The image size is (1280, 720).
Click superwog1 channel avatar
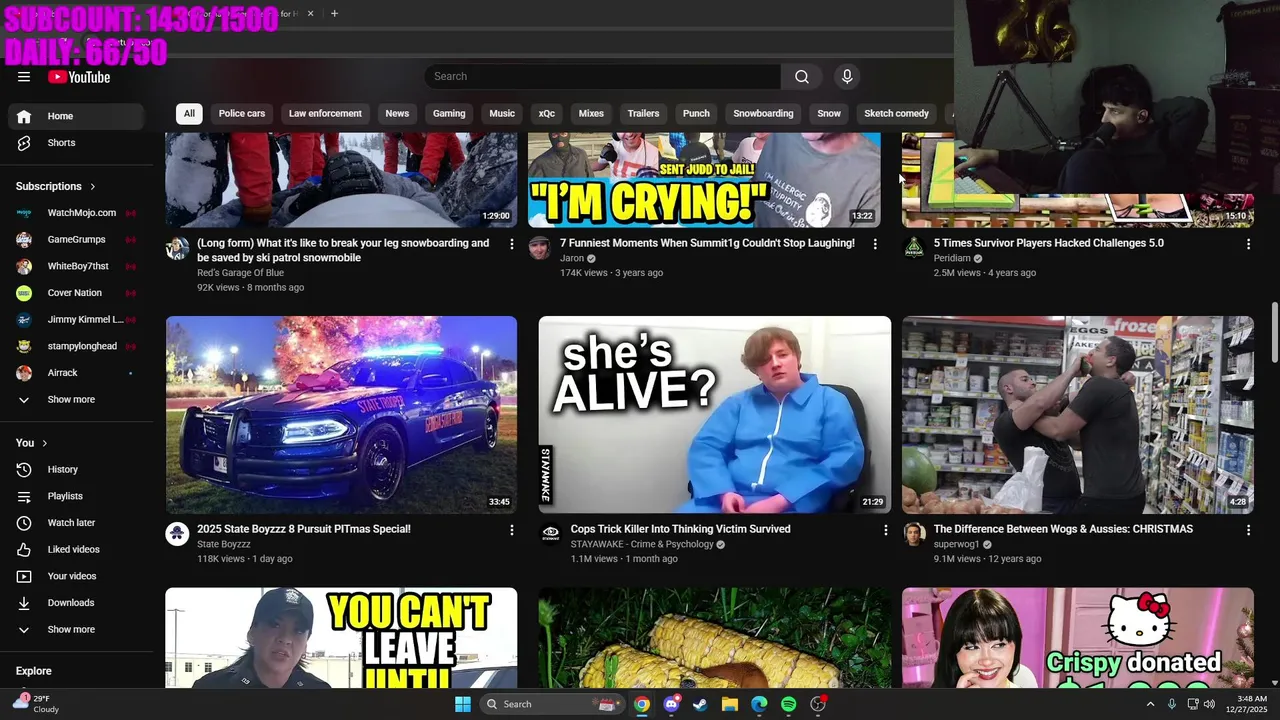[914, 533]
